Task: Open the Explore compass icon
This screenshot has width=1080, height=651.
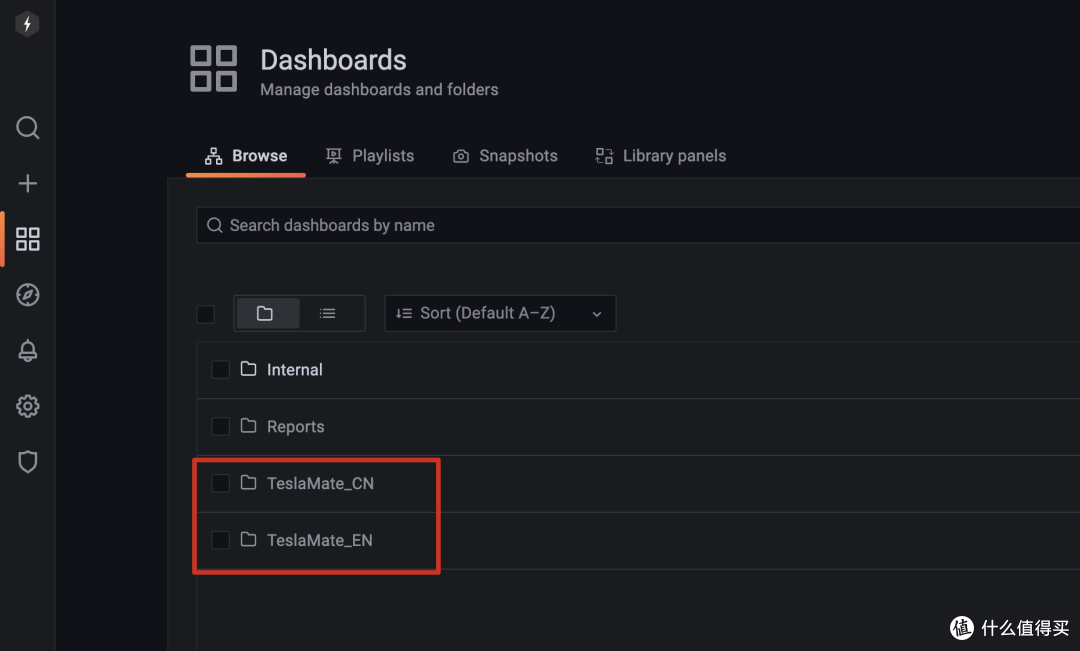Action: [28, 295]
